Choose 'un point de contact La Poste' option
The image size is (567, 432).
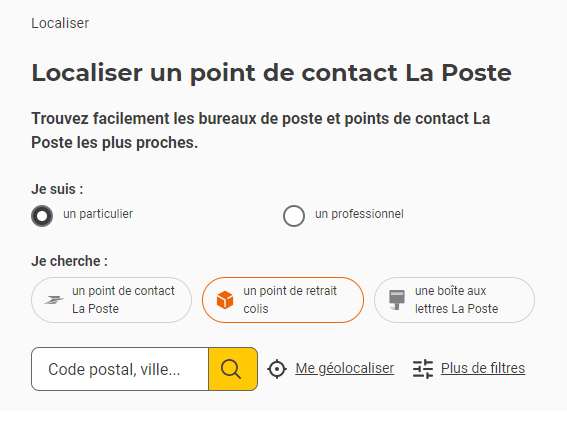[x=111, y=300]
